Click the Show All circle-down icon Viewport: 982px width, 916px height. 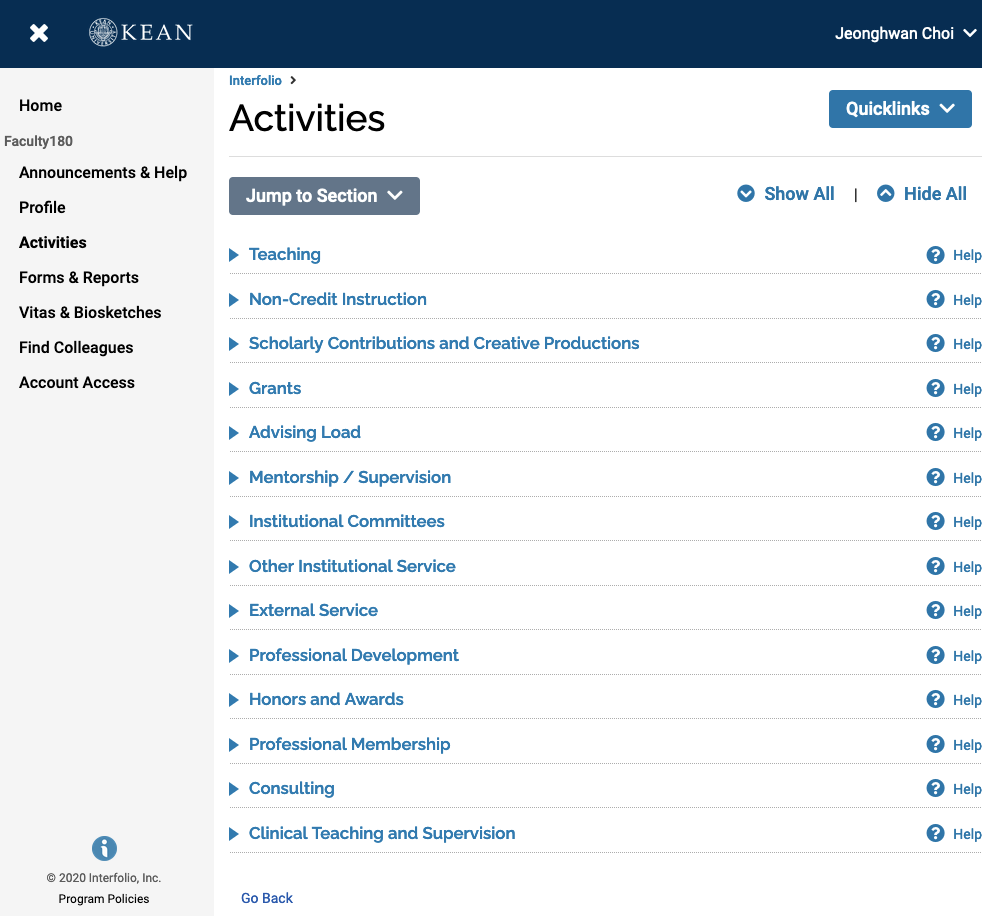[746, 193]
